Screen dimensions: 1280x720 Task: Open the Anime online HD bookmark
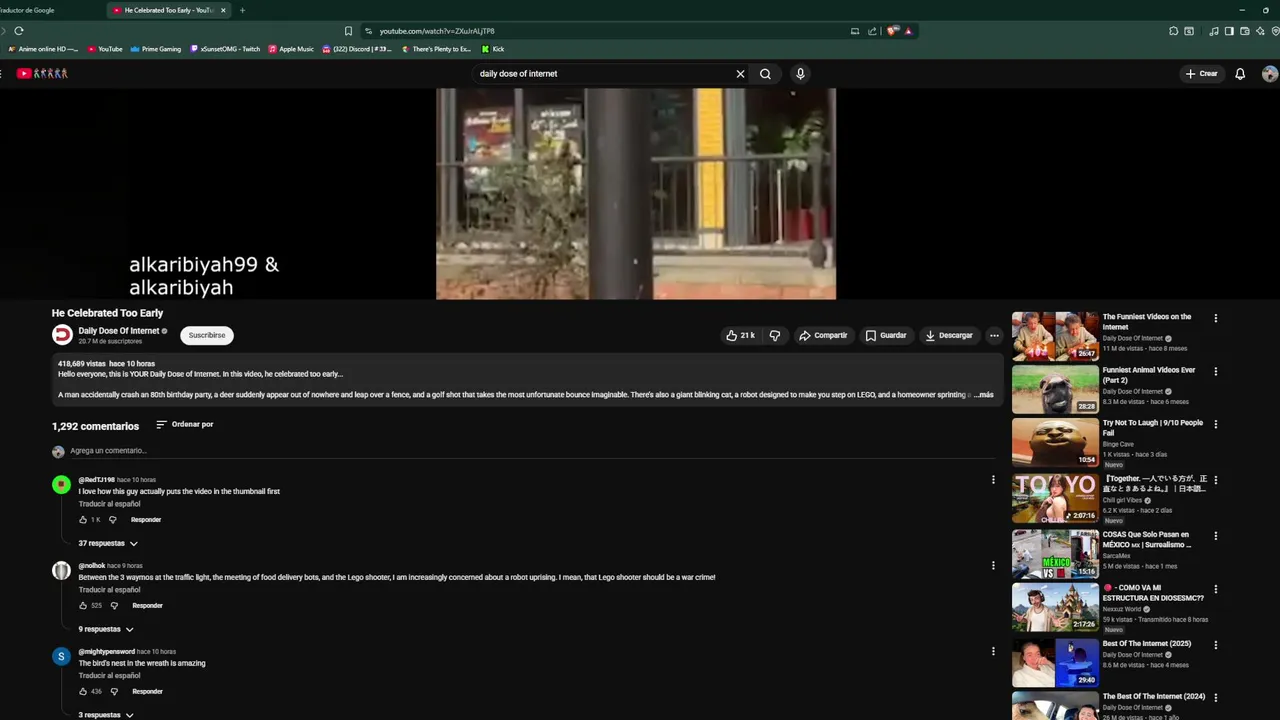click(x=43, y=49)
